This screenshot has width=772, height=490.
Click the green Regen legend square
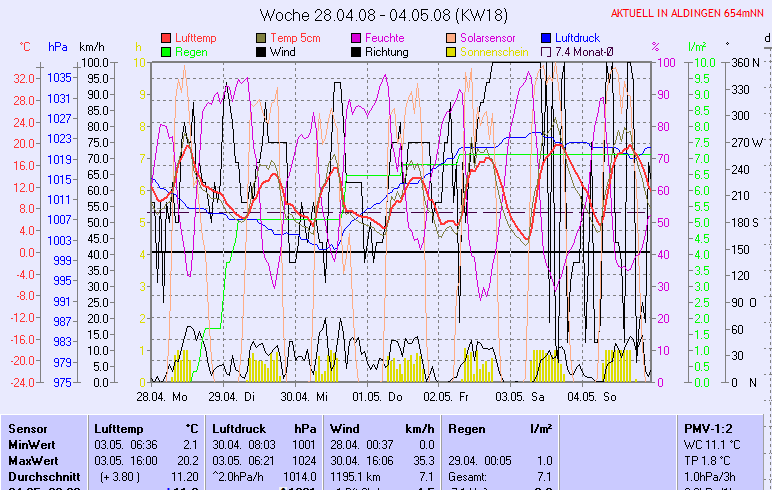pos(166,51)
